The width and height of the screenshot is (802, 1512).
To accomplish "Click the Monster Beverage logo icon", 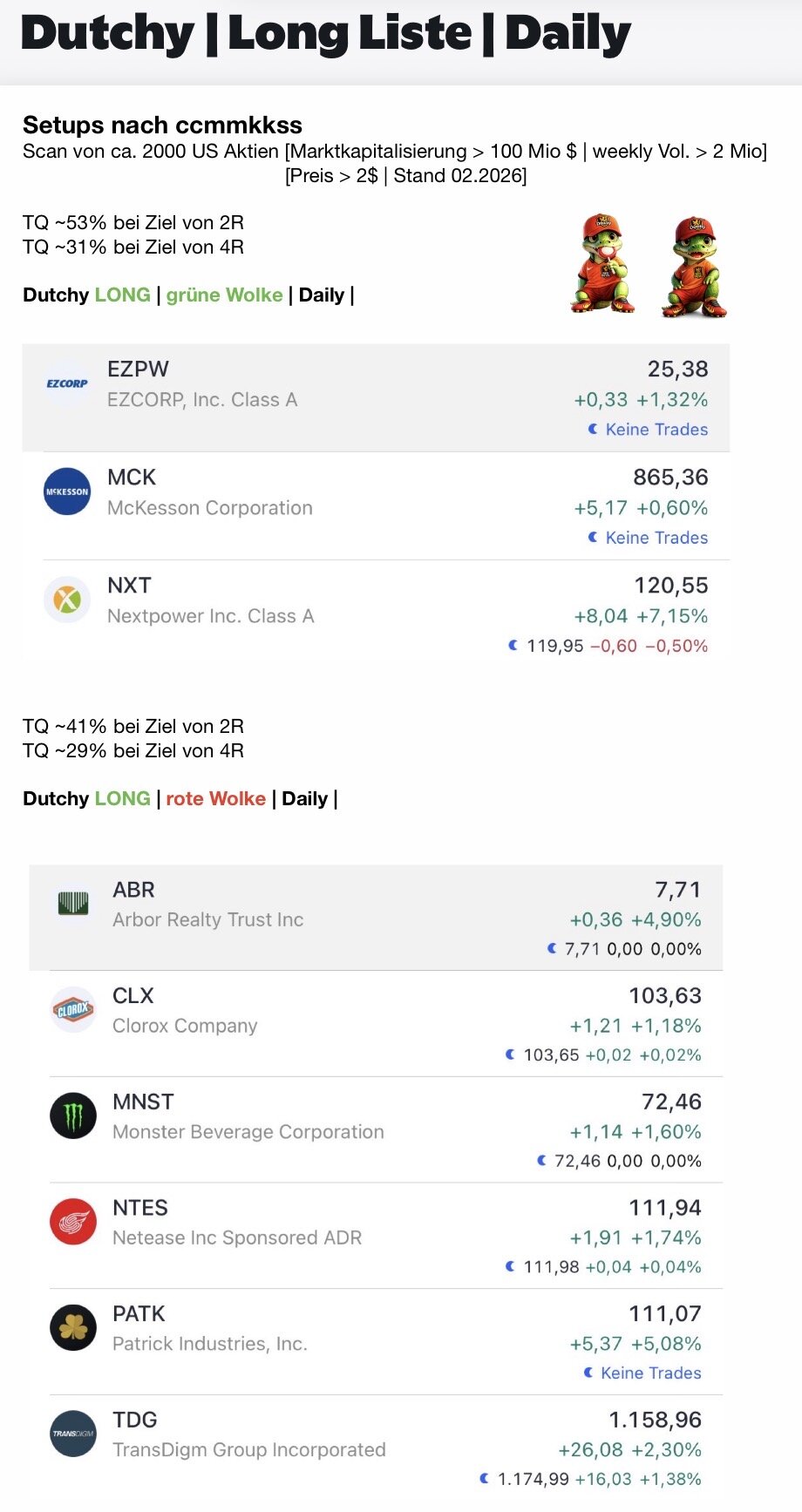I will coord(73,1116).
